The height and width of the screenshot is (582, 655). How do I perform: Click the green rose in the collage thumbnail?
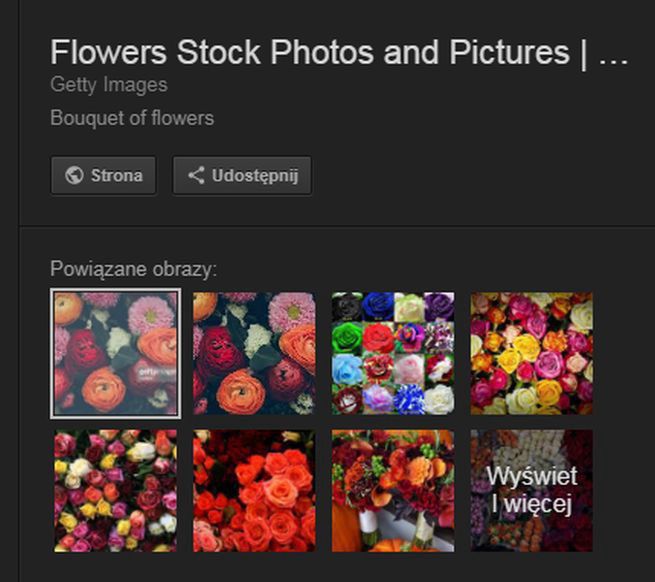click(x=348, y=336)
